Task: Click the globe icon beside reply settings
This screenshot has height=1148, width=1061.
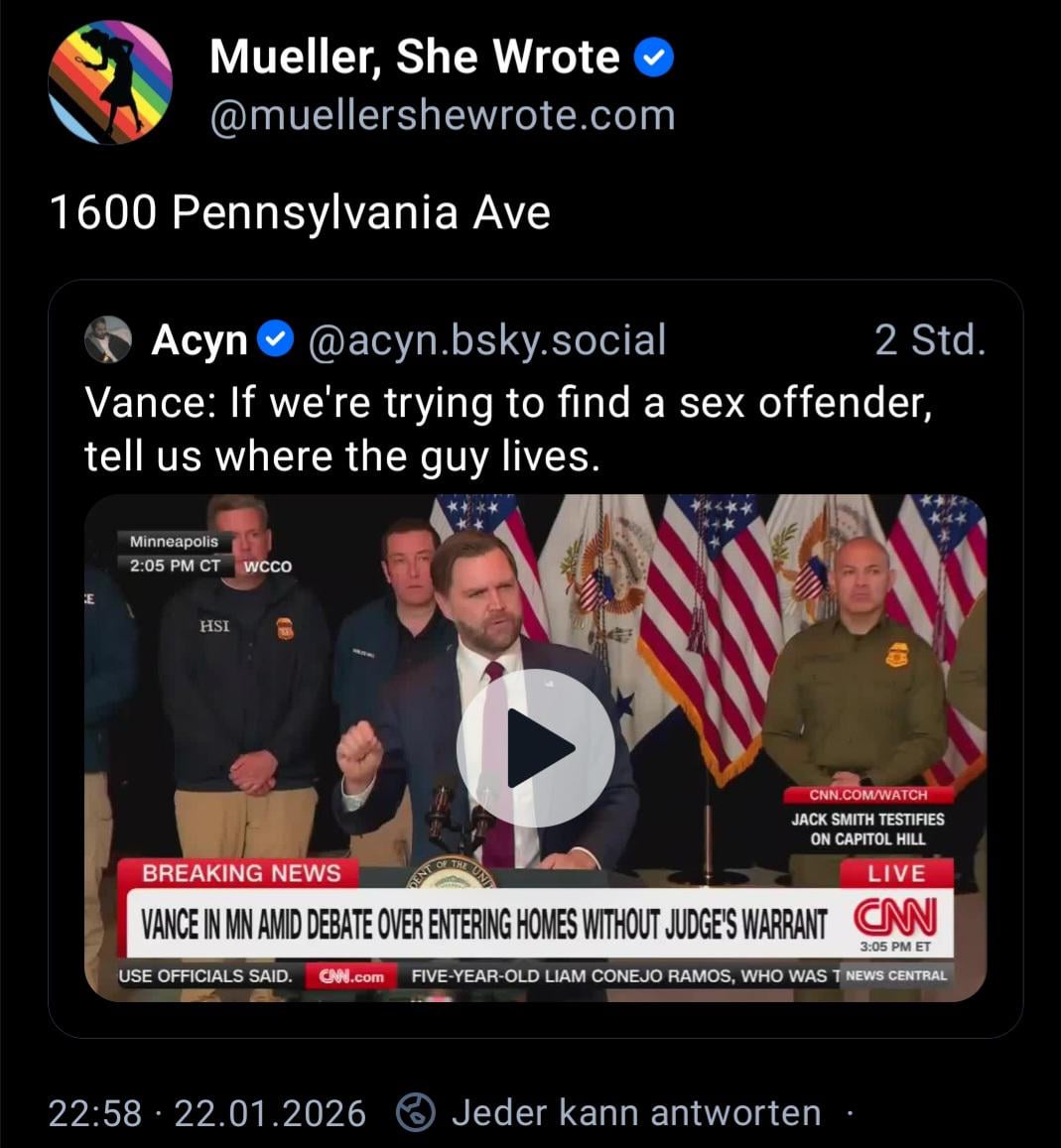Action: coord(416,1112)
